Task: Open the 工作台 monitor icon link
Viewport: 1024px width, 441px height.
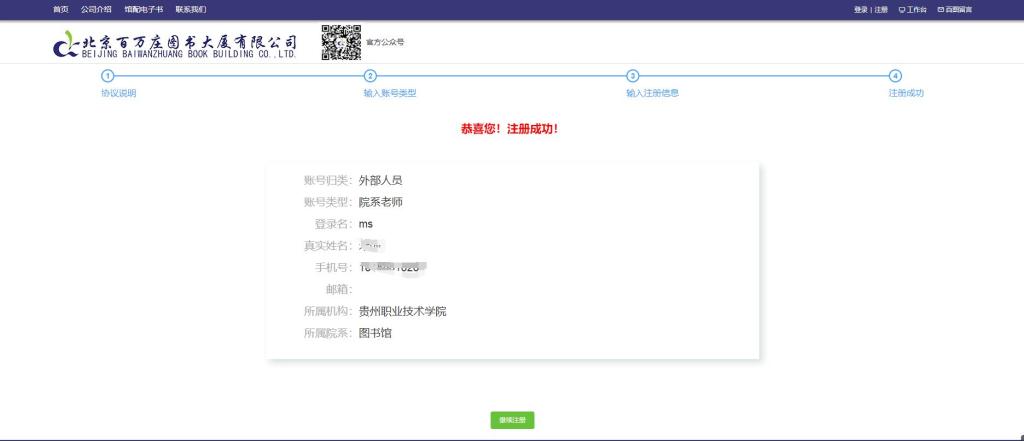Action: pos(912,10)
